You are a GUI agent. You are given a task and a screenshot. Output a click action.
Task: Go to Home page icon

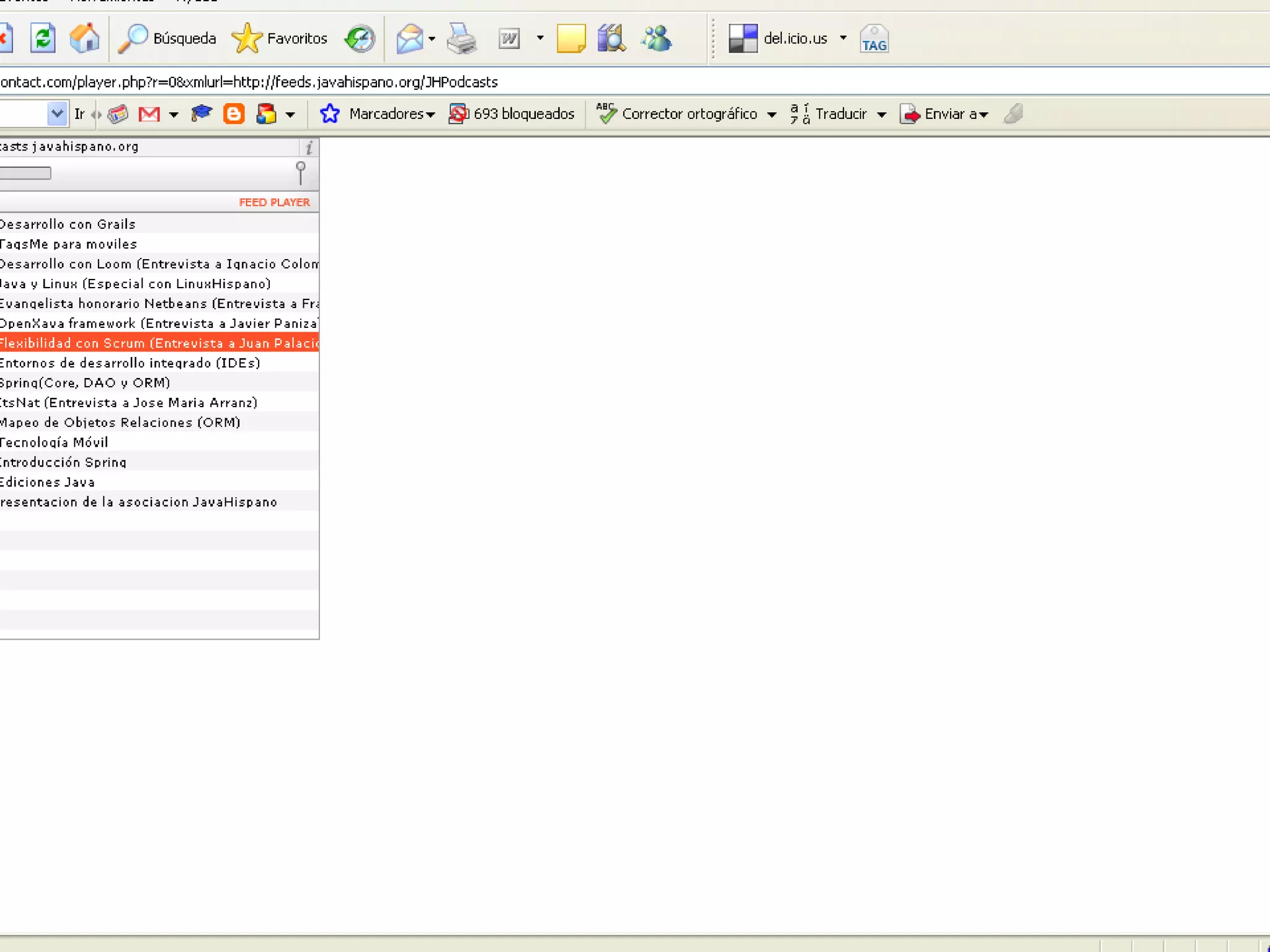pyautogui.click(x=84, y=38)
